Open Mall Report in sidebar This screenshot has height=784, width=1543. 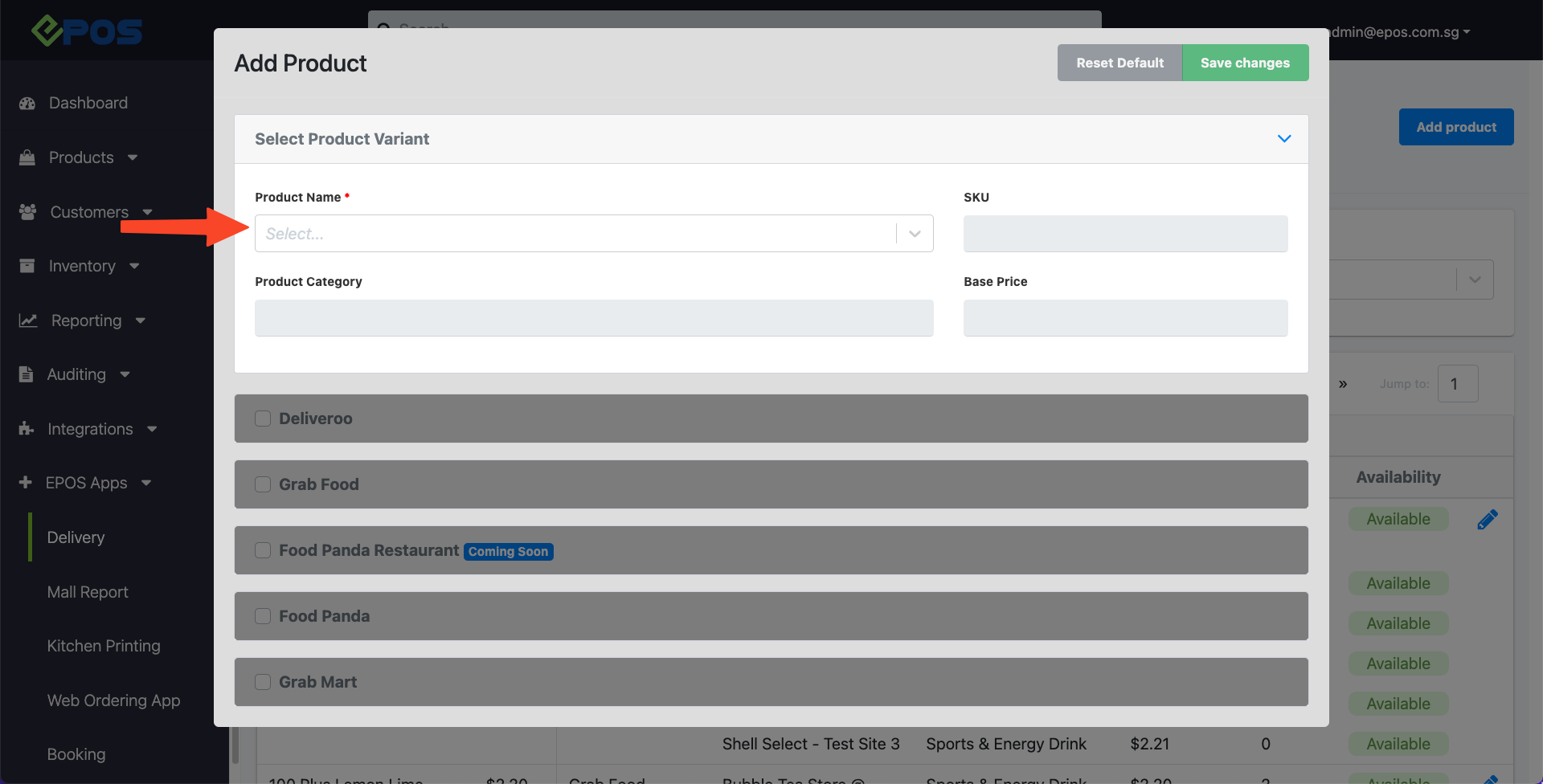(x=88, y=592)
